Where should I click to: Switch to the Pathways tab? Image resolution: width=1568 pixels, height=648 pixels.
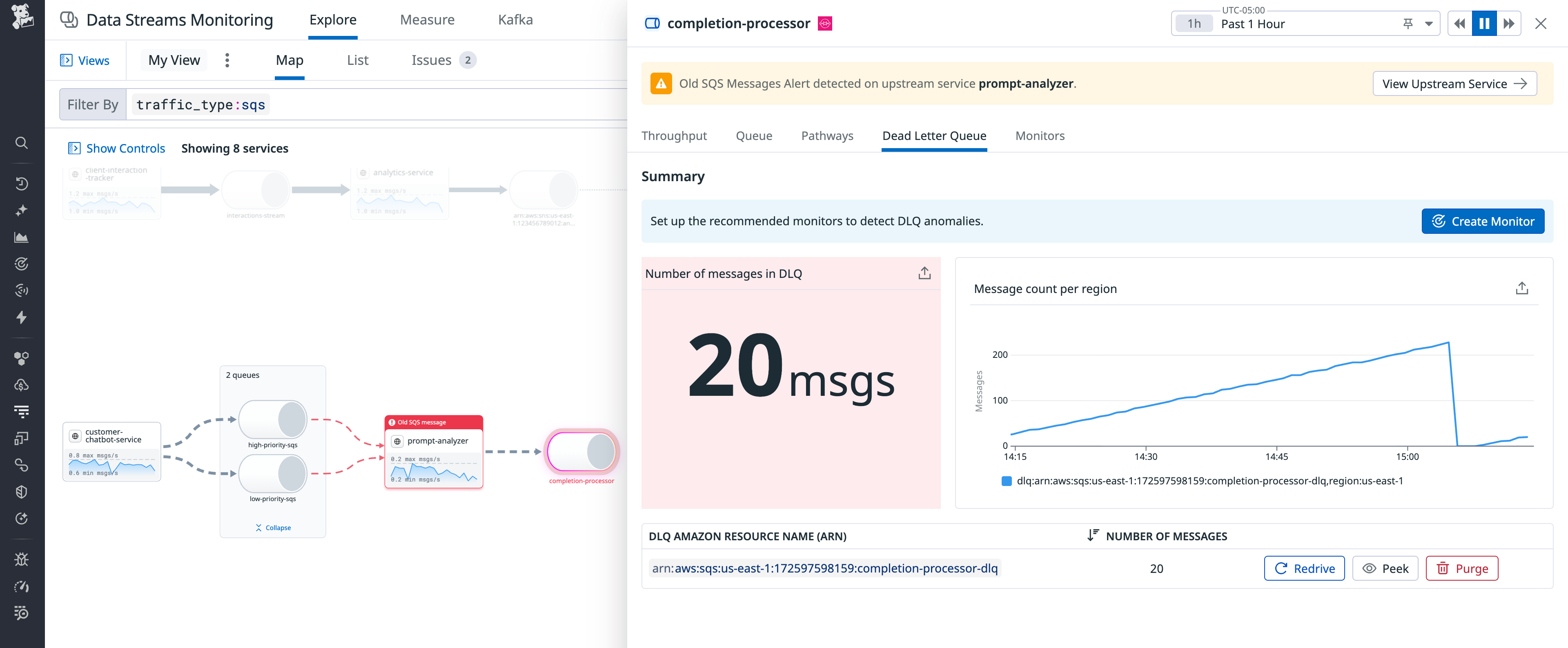(x=827, y=136)
